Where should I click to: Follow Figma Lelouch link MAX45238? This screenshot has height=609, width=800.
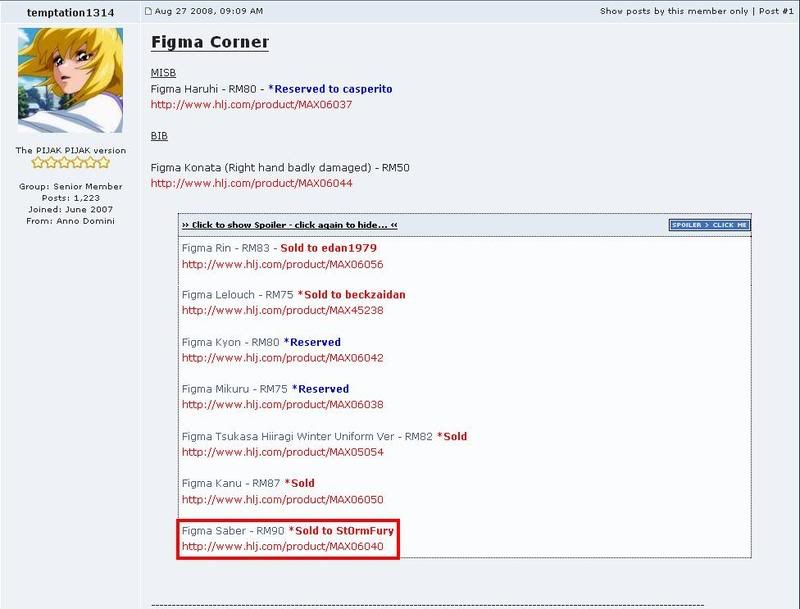click(x=282, y=310)
